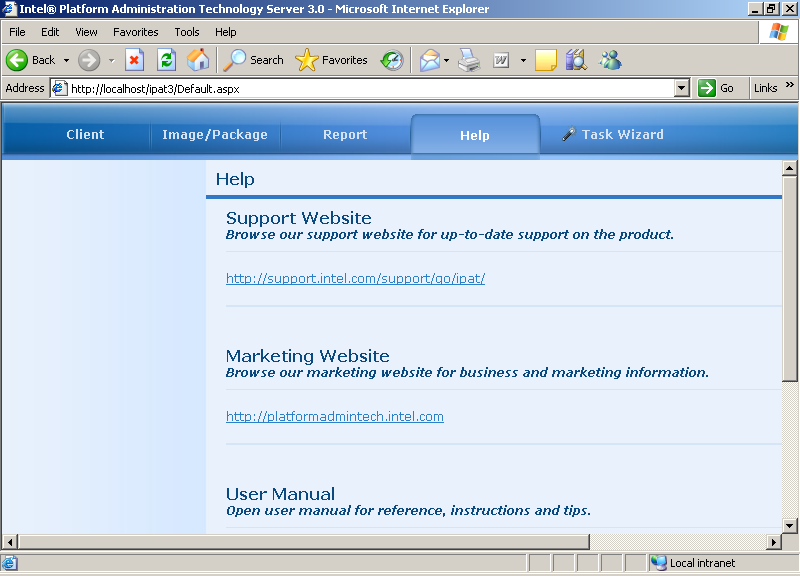Go to the Home page icon
The height and width of the screenshot is (576, 800).
(x=198, y=60)
